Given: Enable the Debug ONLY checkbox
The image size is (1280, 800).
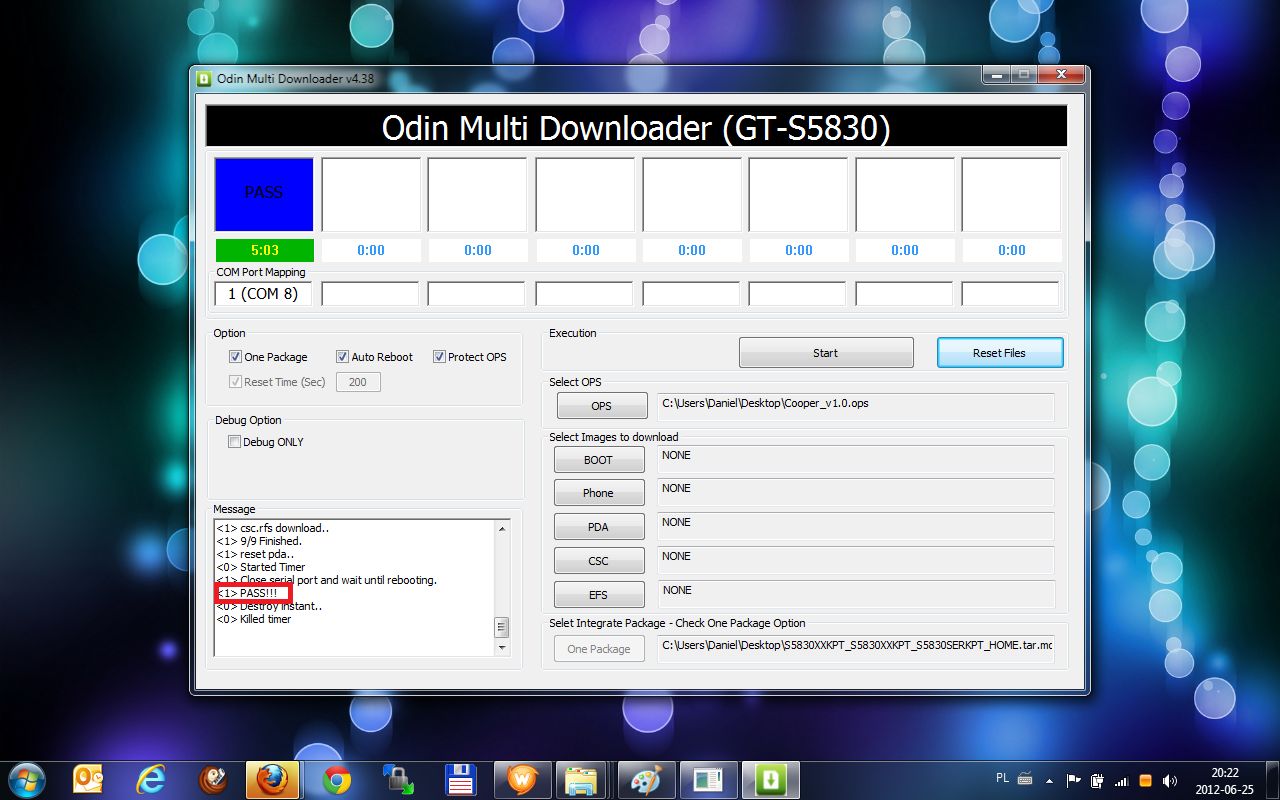Looking at the screenshot, I should pos(235,442).
